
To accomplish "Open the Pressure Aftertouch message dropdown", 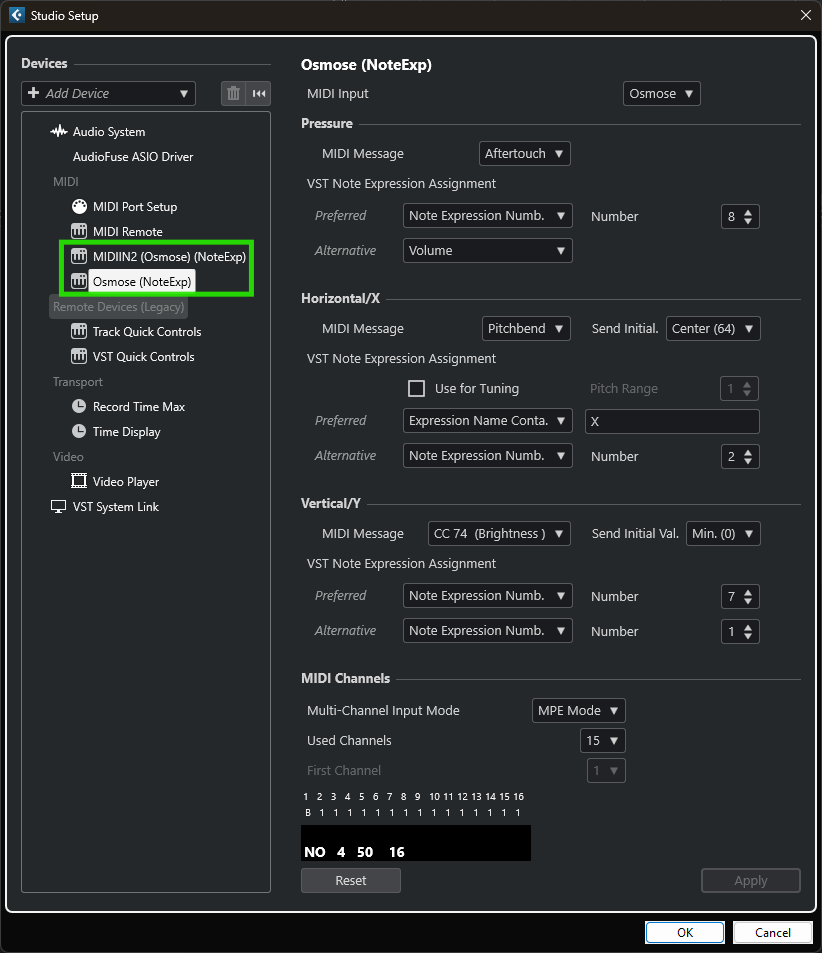I will coord(524,154).
